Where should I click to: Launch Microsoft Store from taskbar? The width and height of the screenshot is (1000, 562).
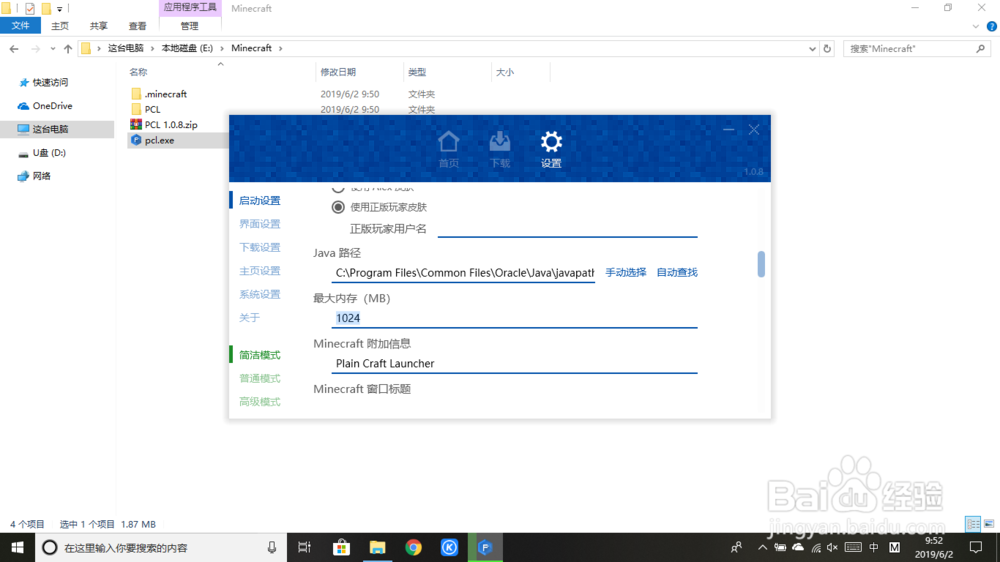[x=341, y=547]
